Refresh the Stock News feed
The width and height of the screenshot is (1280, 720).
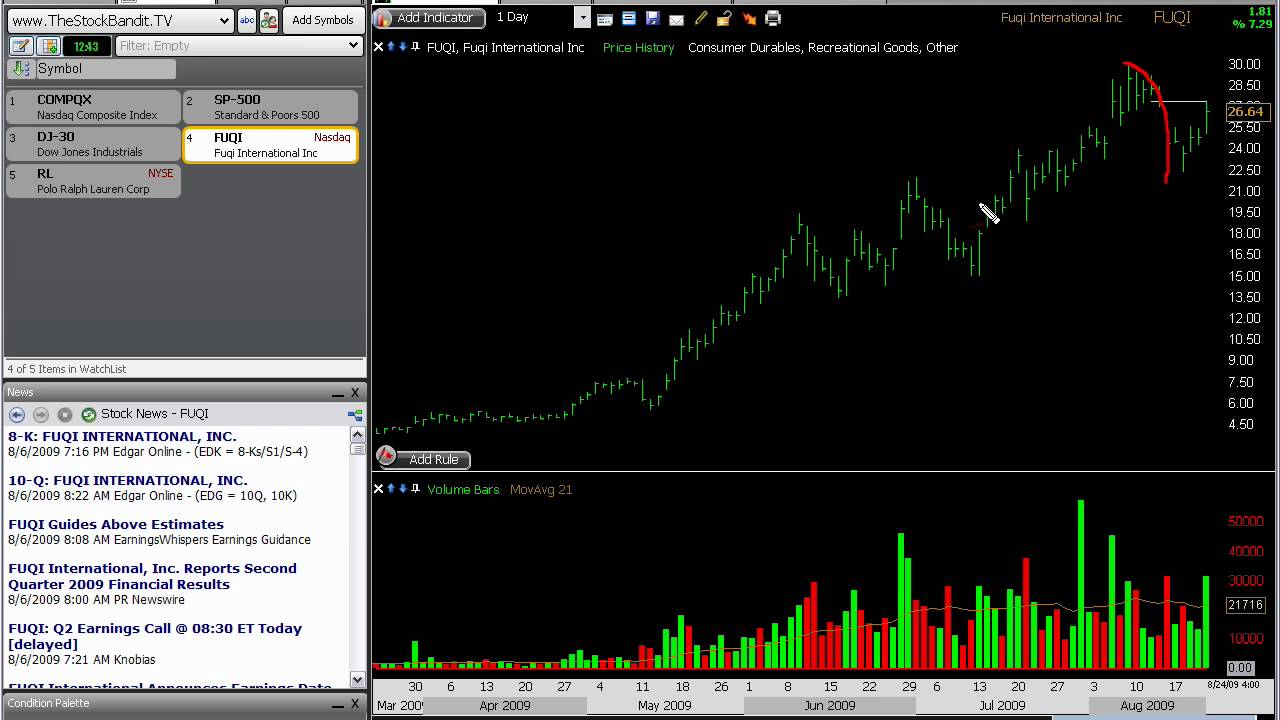[89, 414]
